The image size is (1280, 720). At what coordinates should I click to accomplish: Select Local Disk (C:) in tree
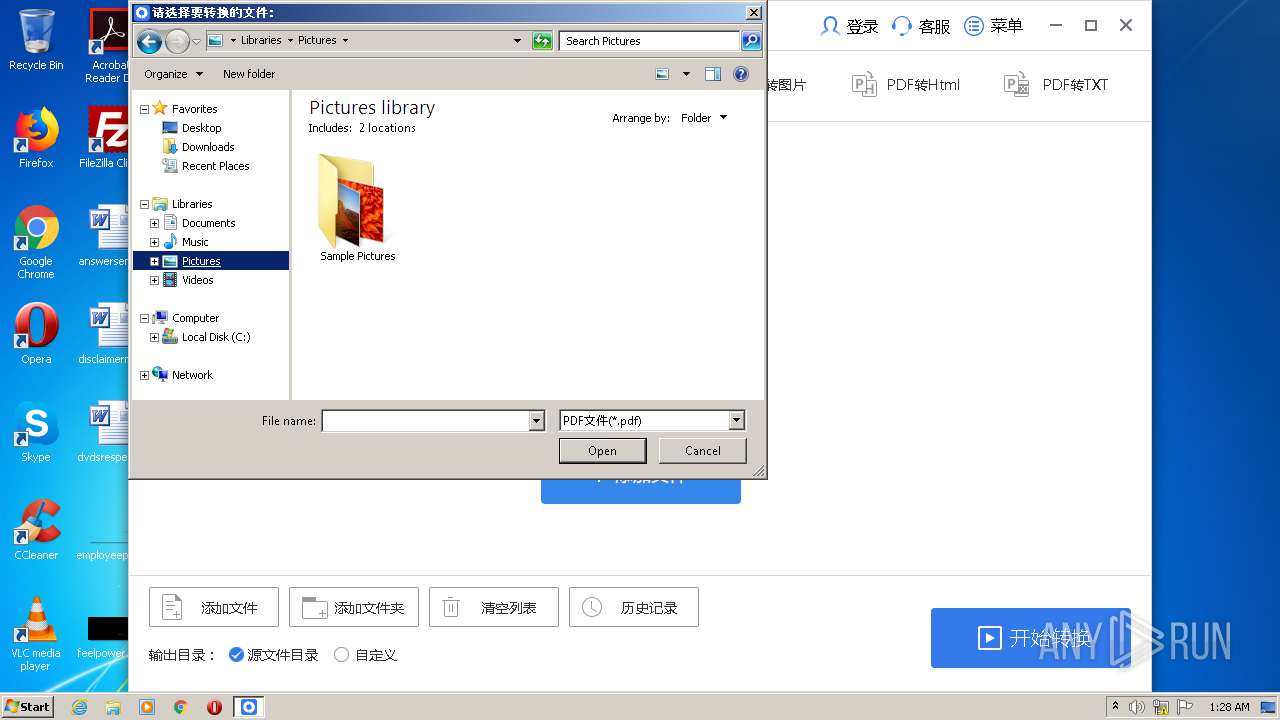tap(215, 337)
